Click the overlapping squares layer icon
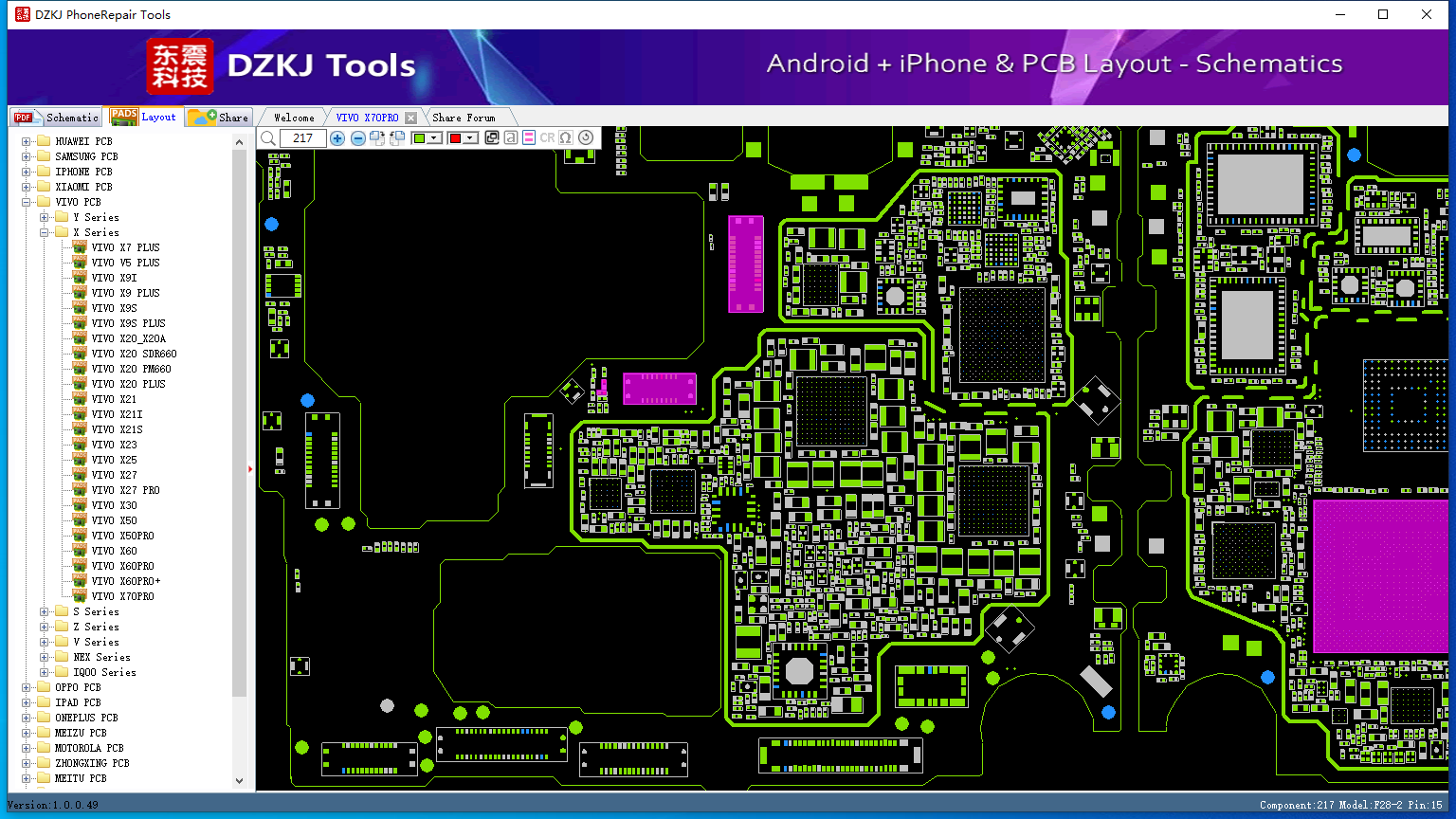Screen dimensions: 1456x819 tap(492, 137)
